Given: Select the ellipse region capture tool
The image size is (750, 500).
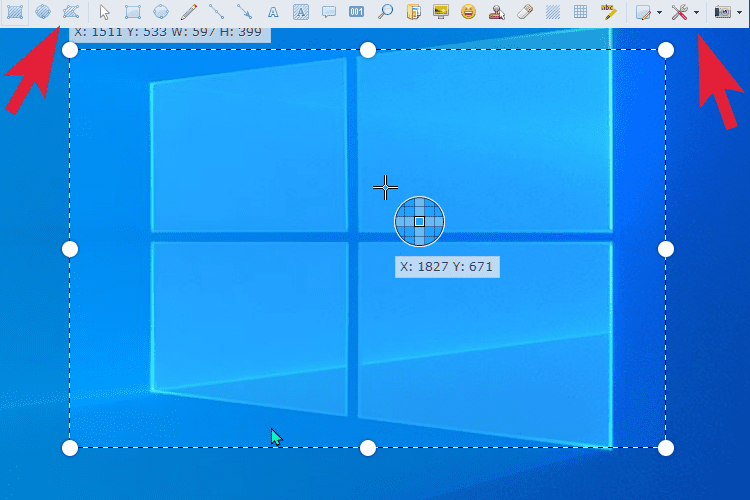Looking at the screenshot, I should click(43, 11).
